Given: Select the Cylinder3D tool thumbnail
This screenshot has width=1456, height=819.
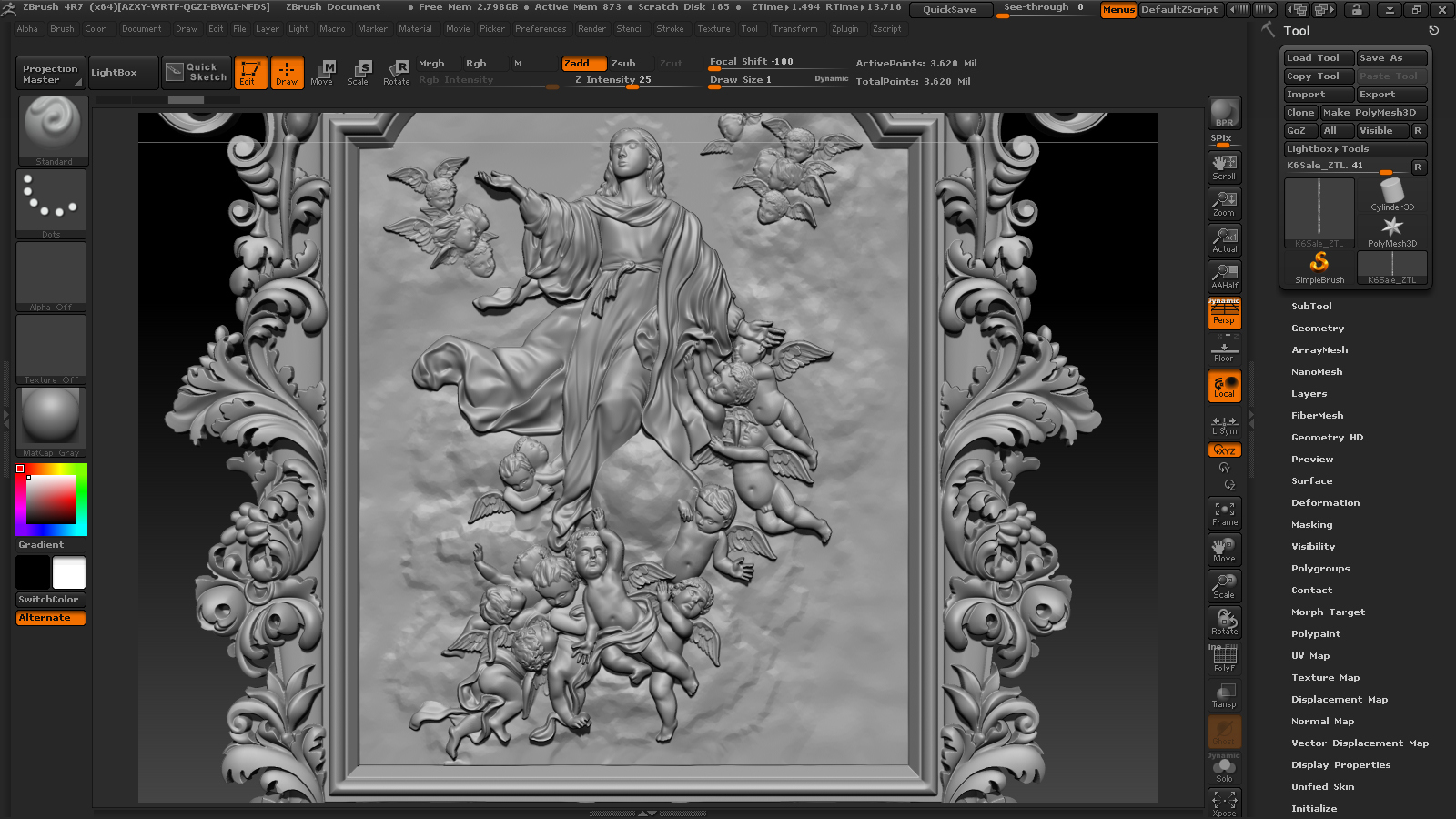Looking at the screenshot, I should 1392,195.
